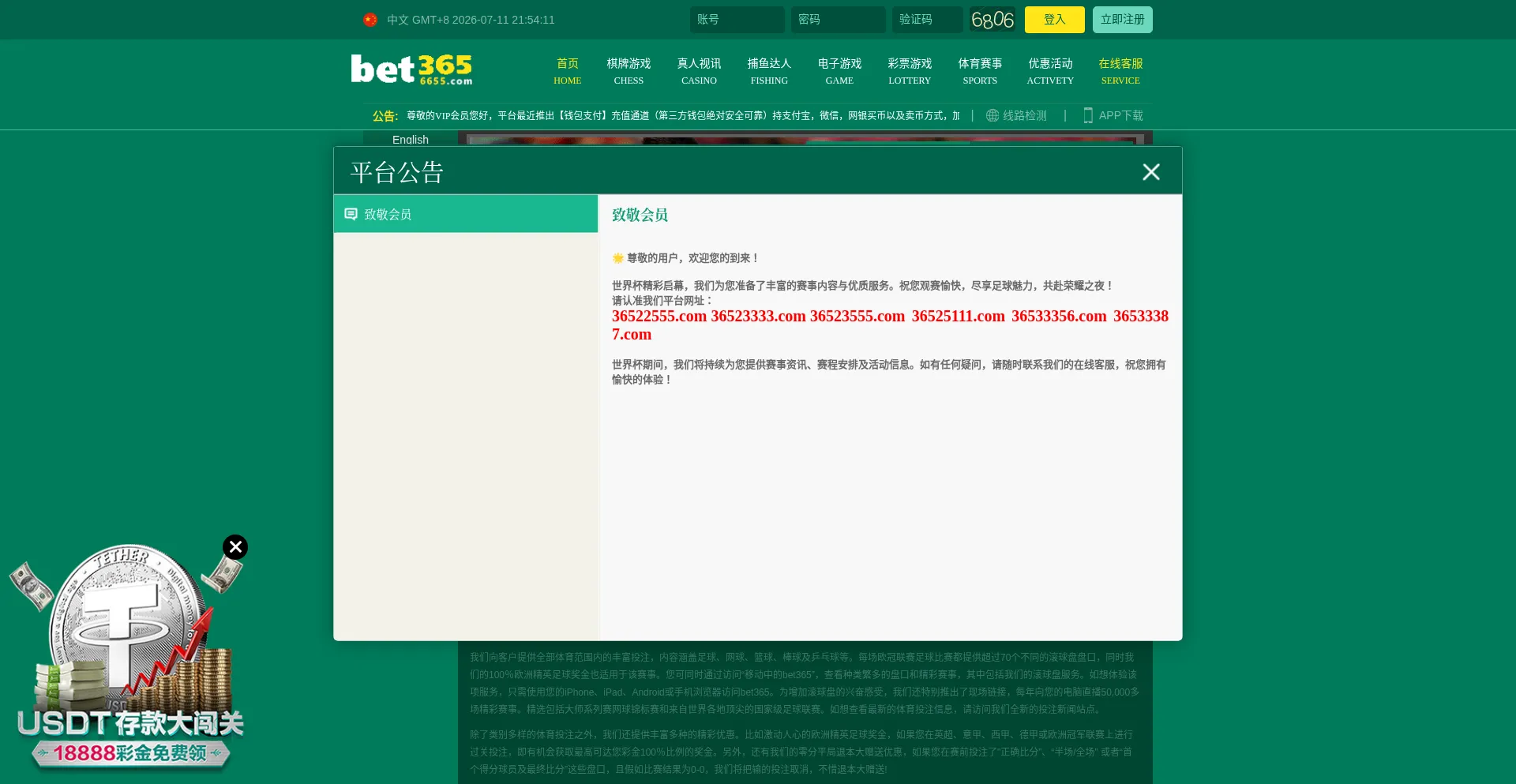Viewport: 1516px width, 784px height.
Task: Click the bet365 logo
Action: tap(411, 69)
